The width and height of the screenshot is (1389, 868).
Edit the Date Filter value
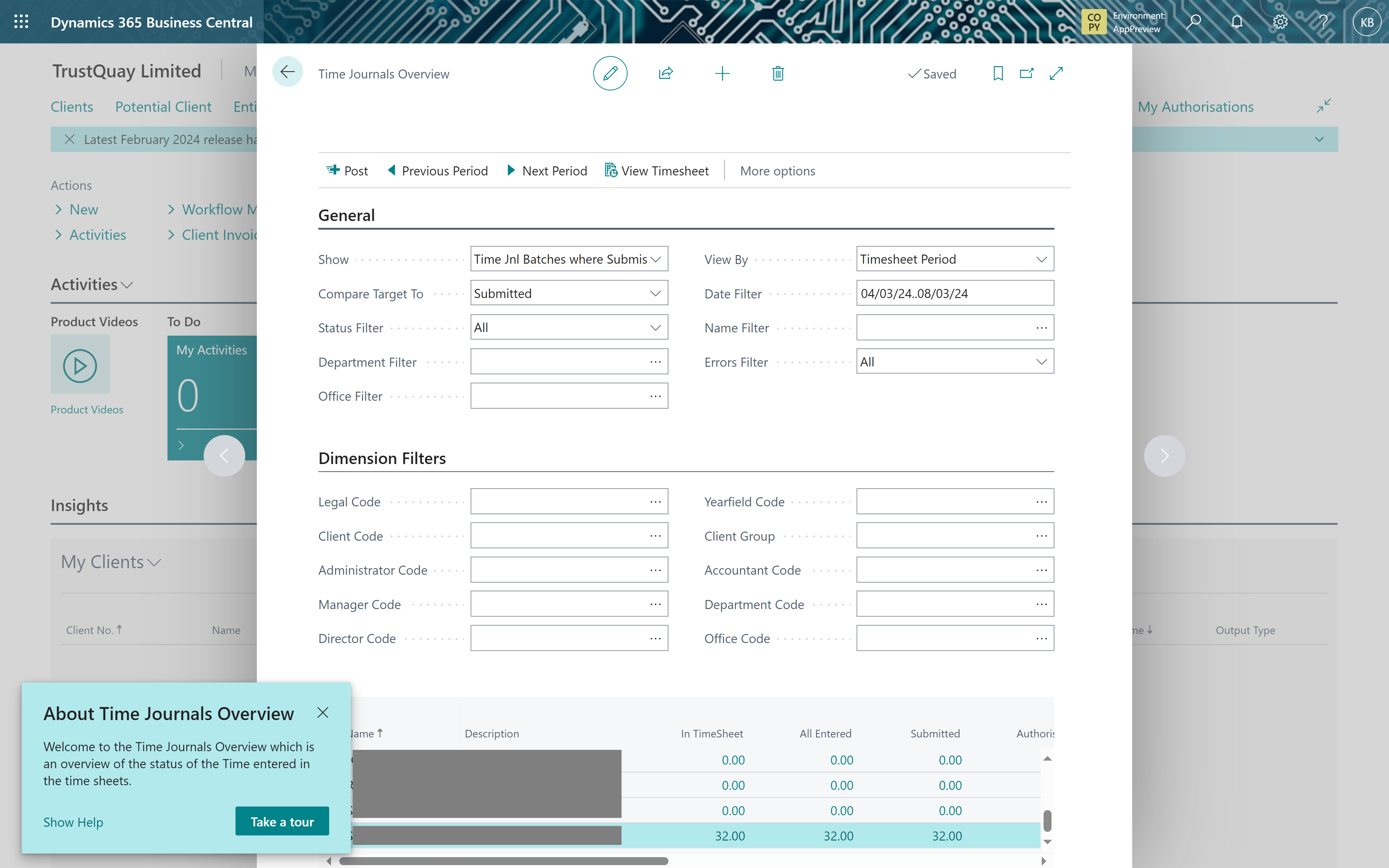954,293
